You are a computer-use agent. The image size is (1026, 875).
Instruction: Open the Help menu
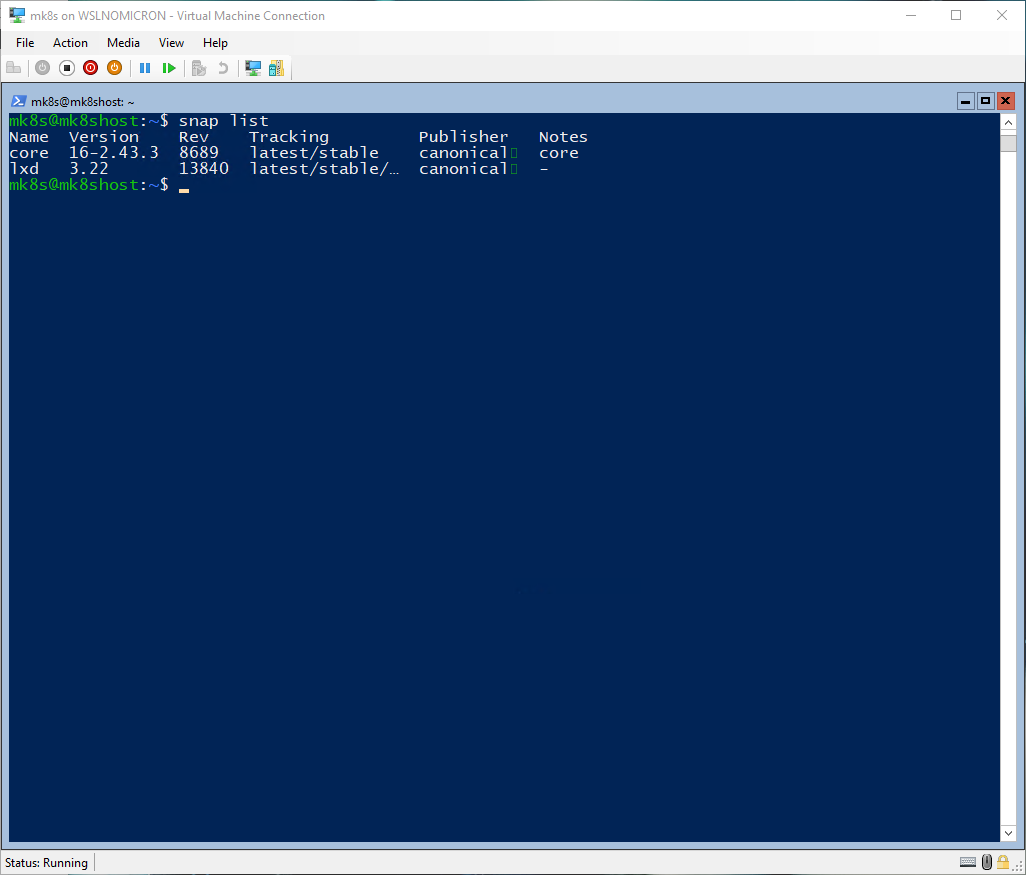[215, 43]
